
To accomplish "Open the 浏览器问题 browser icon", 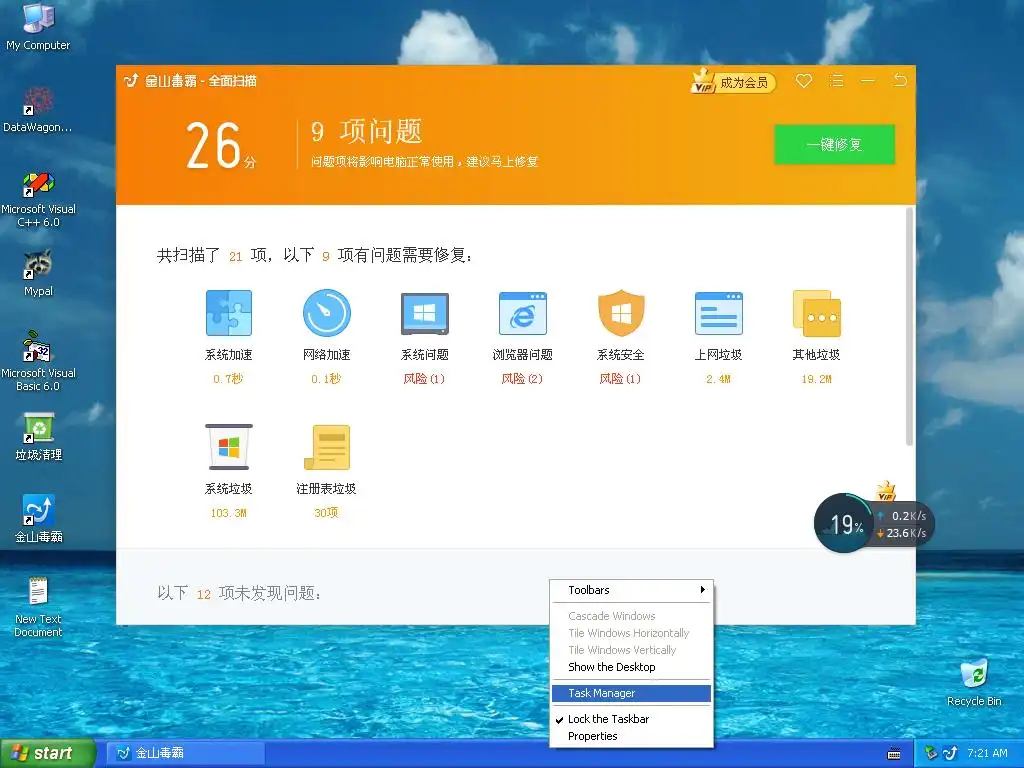I will [522, 313].
